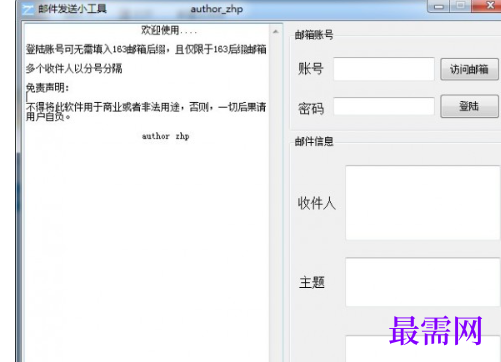Click the 登陆账号可无需填入163邮箱后缀 line
Screen dimensions: 501x362
[x=146, y=49]
